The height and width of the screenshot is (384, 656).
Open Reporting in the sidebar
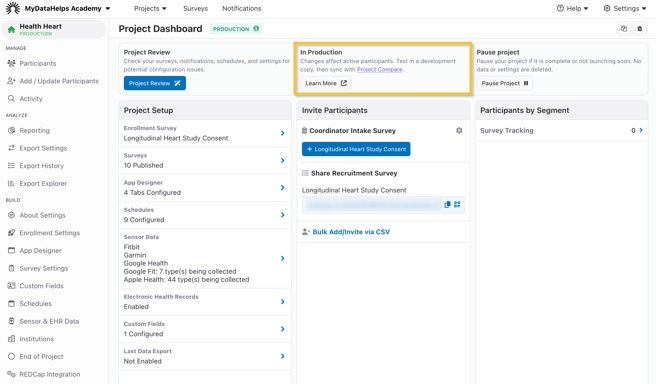pos(34,130)
